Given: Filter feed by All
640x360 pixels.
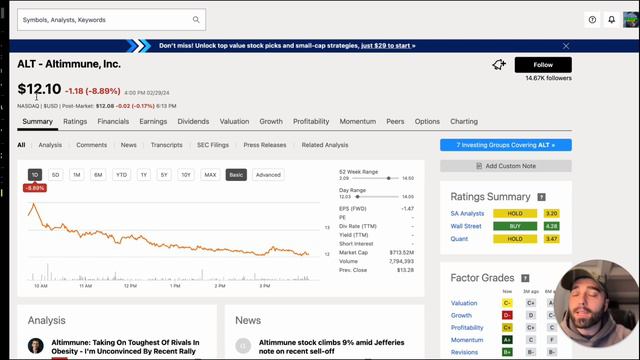Looking at the screenshot, I should click(x=21, y=145).
